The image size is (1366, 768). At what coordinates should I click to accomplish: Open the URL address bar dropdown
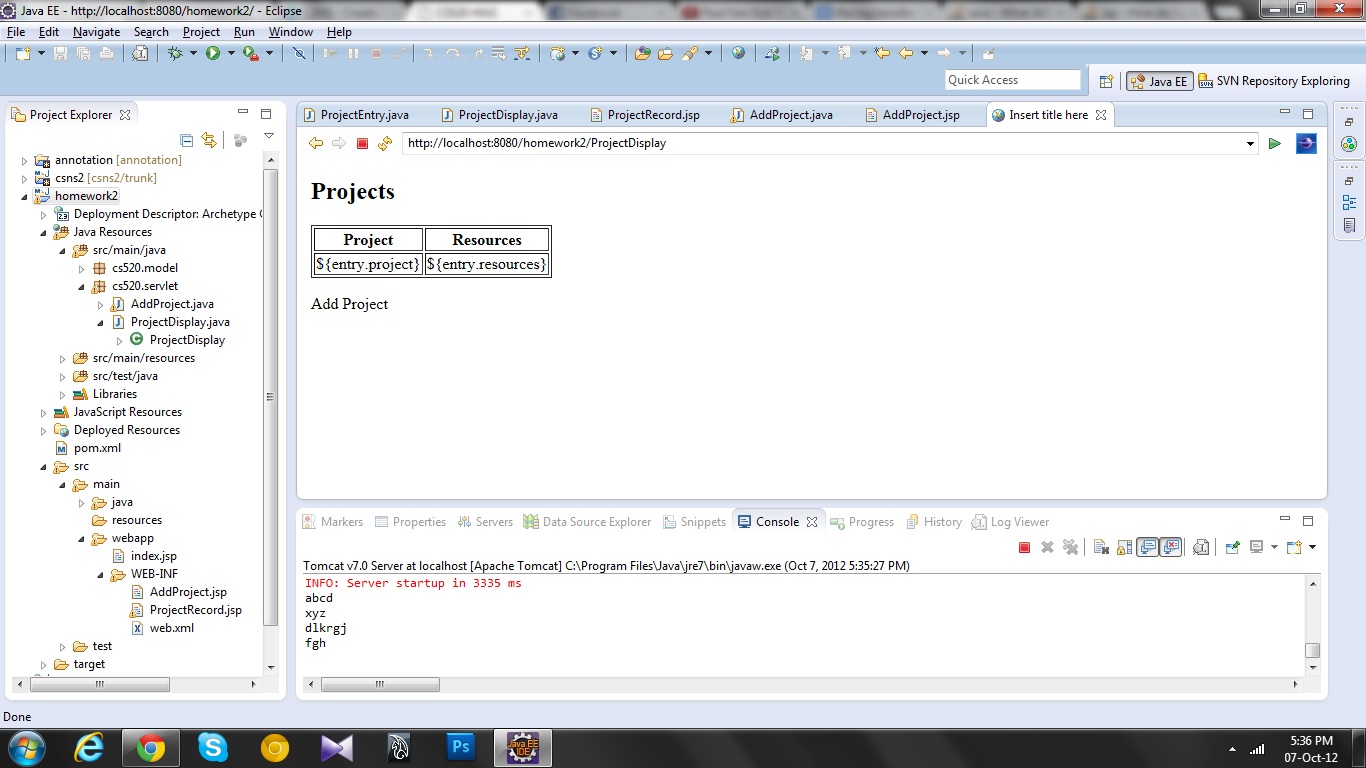1250,144
